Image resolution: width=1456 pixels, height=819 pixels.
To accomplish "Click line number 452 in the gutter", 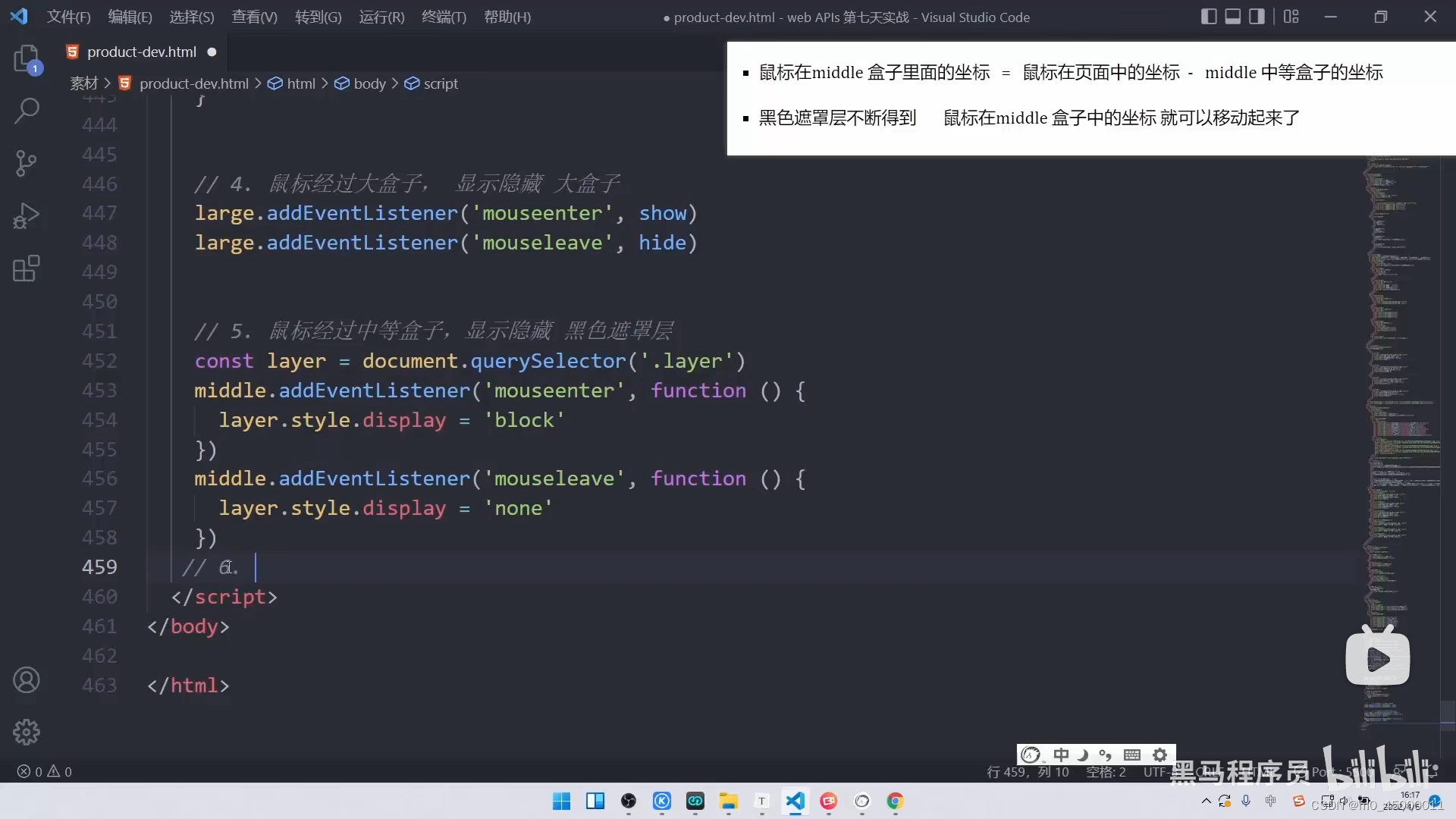I will tap(99, 361).
